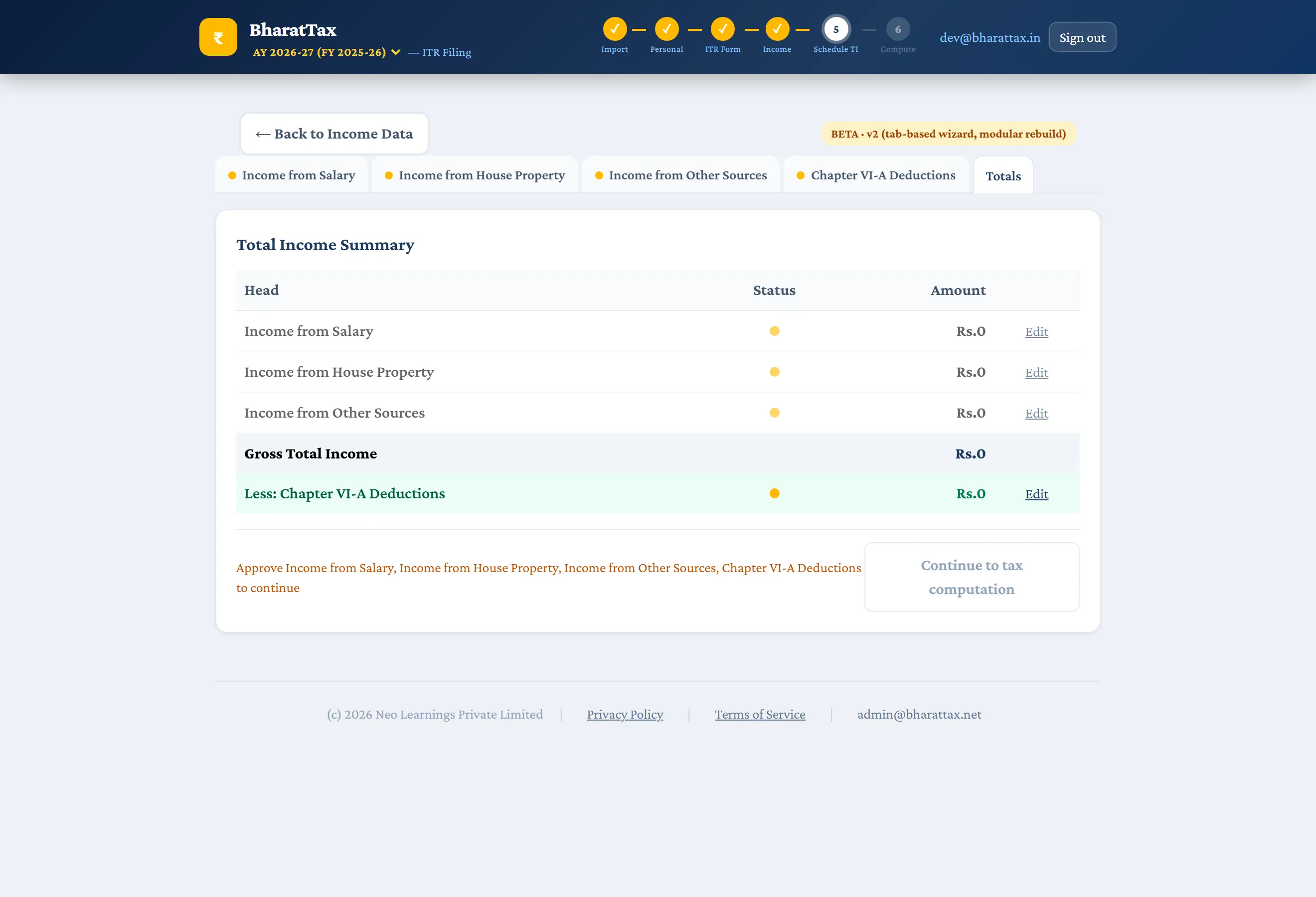Image resolution: width=1316 pixels, height=897 pixels.
Task: Go to the Income step checkmark
Action: (777, 29)
